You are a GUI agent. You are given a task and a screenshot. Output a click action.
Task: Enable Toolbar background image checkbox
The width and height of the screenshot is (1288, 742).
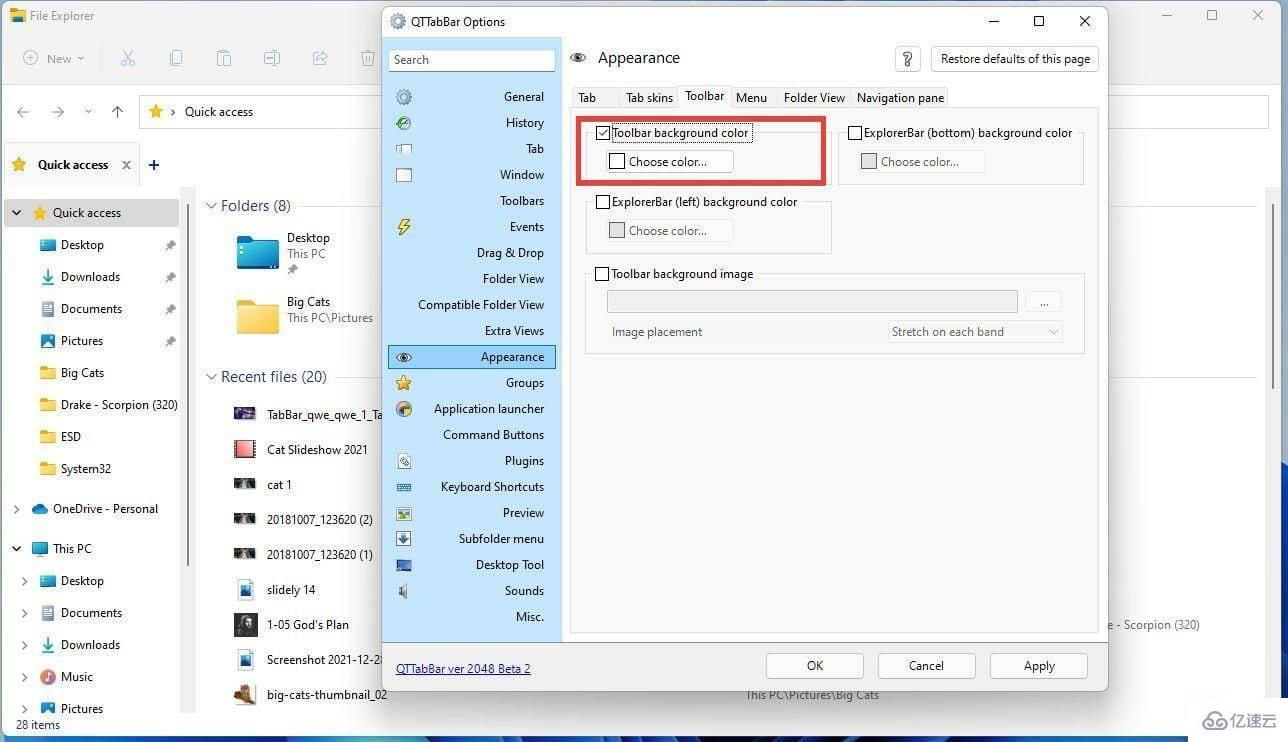[x=603, y=274]
